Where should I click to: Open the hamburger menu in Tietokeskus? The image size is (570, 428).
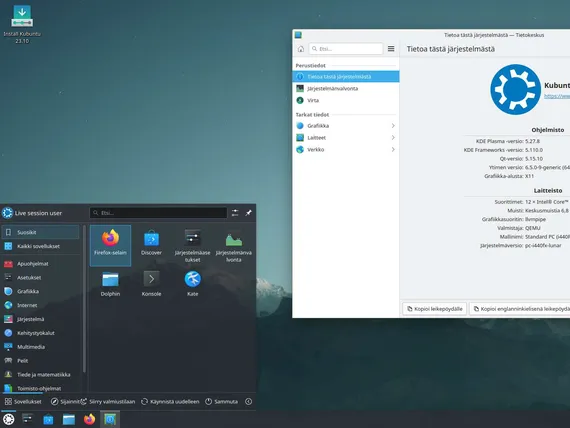click(391, 49)
